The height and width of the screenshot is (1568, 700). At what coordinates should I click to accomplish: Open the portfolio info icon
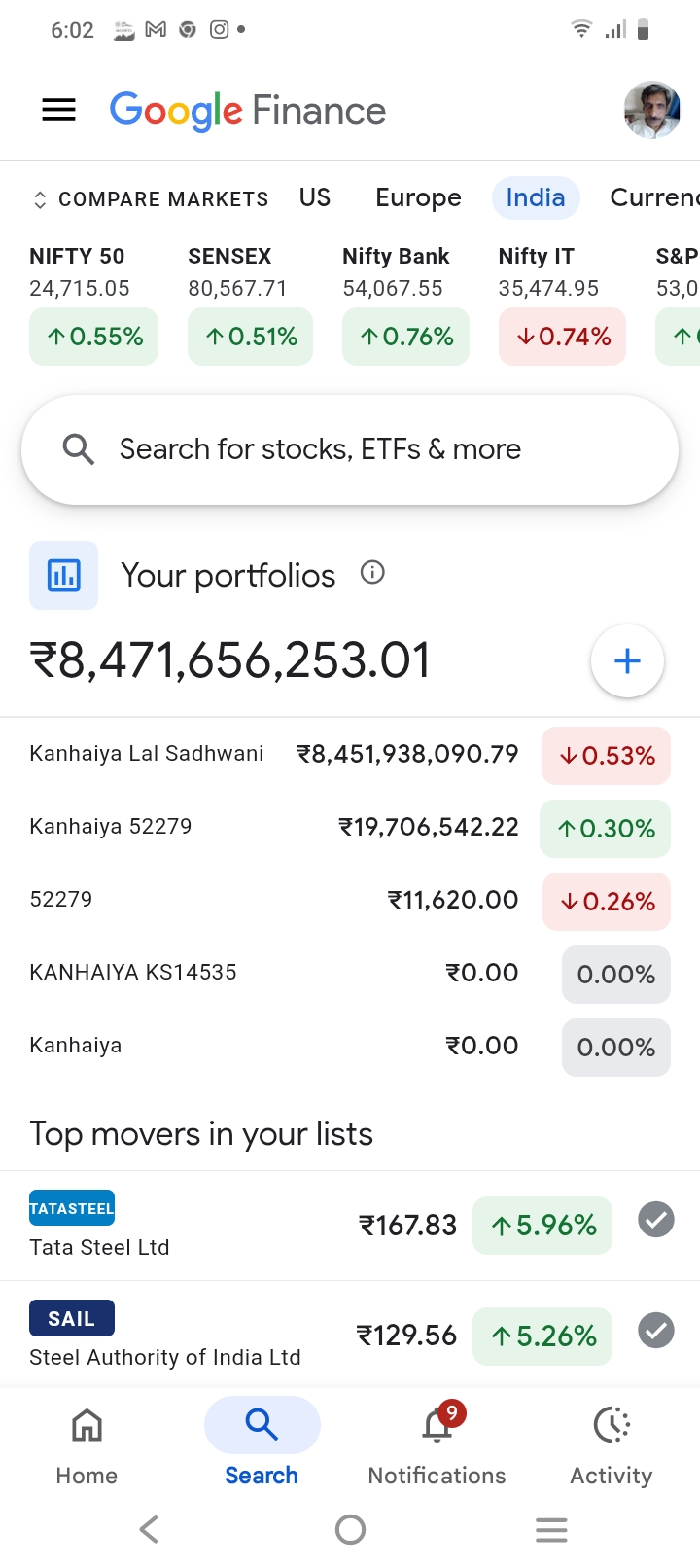(372, 573)
